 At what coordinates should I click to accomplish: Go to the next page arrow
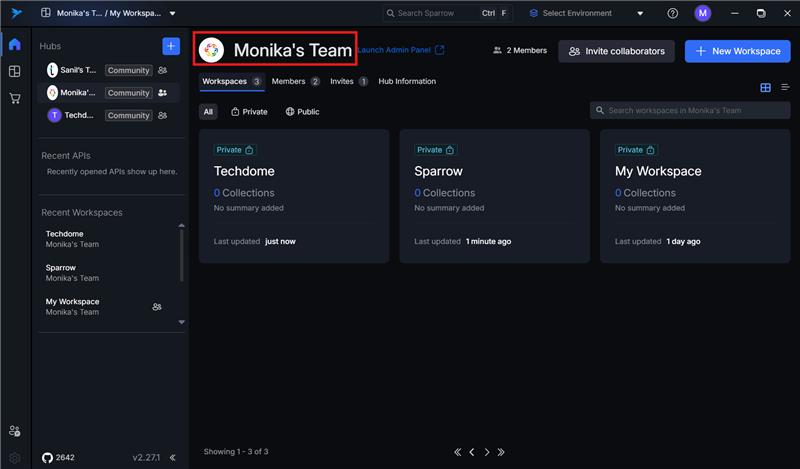tap(487, 452)
